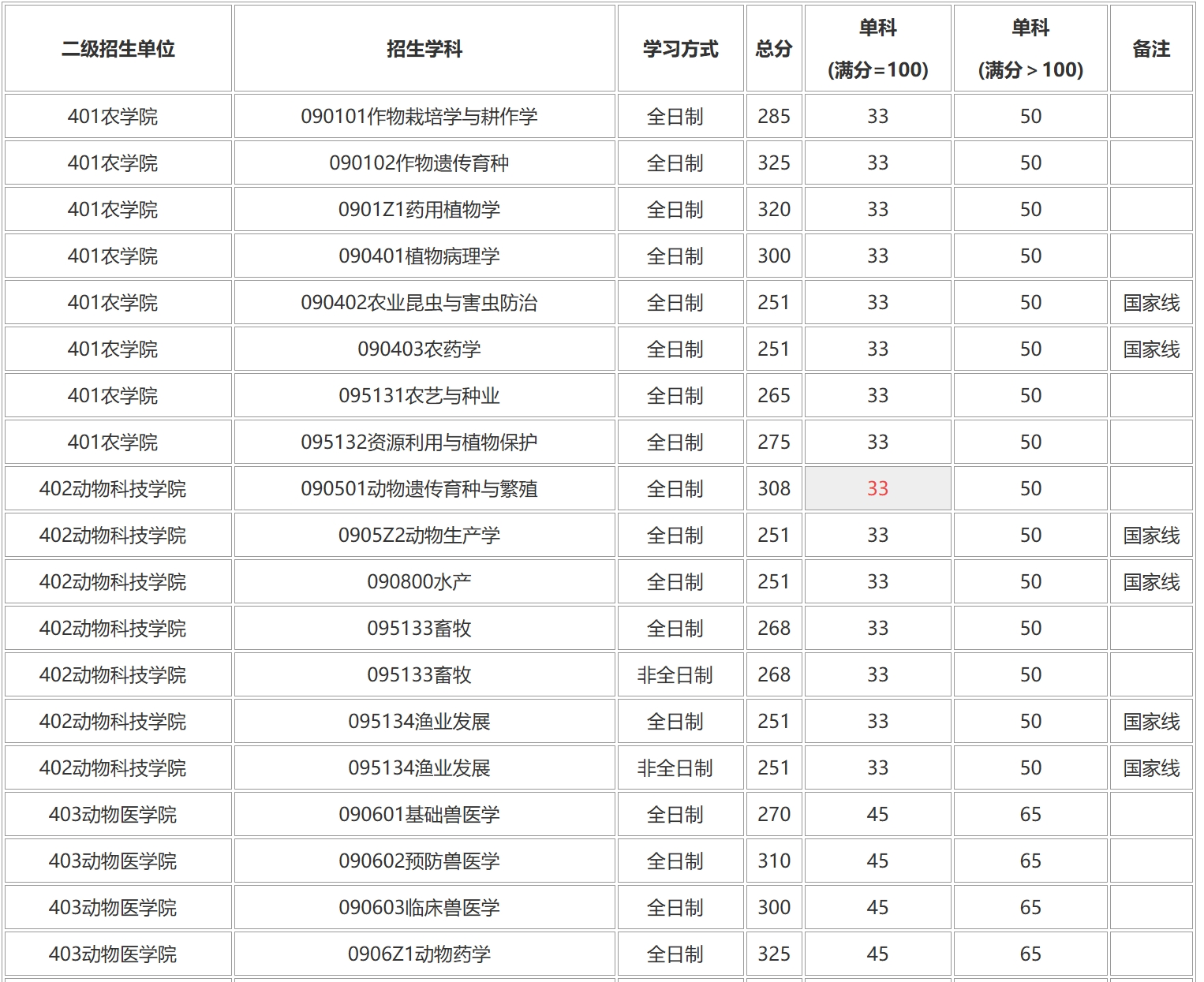Click the 国家线 remark for 095134渔业发展
Image resolution: width=1204 pixels, height=982 pixels.
coord(1150,721)
